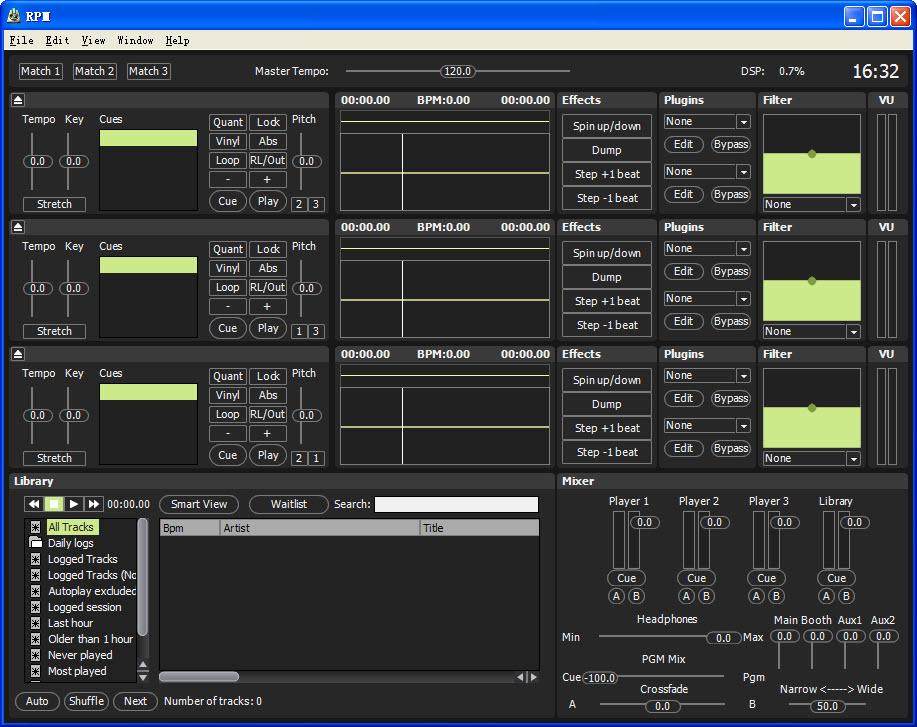This screenshot has width=917, height=727.
Task: Click the Narrow to Wide slider handle
Action: pyautogui.click(x=827, y=706)
